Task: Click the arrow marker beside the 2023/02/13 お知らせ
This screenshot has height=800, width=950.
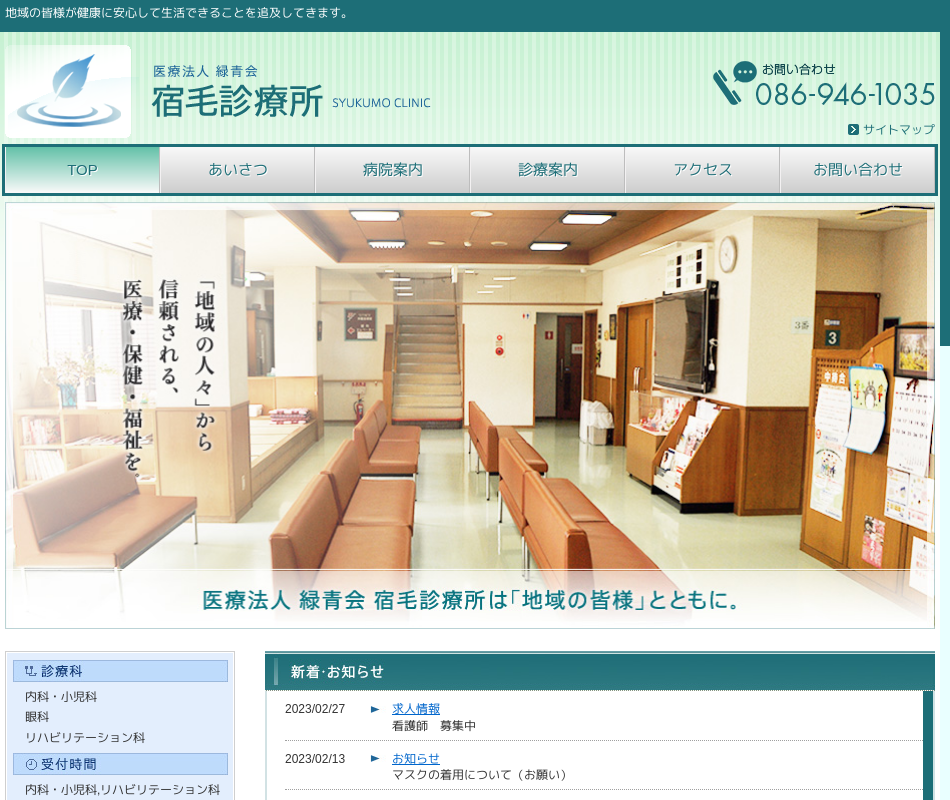Action: tap(375, 759)
